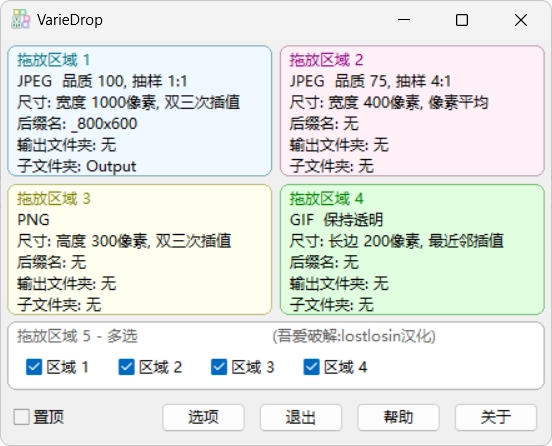Click the VarieDrop app icon in title bar

point(21,19)
